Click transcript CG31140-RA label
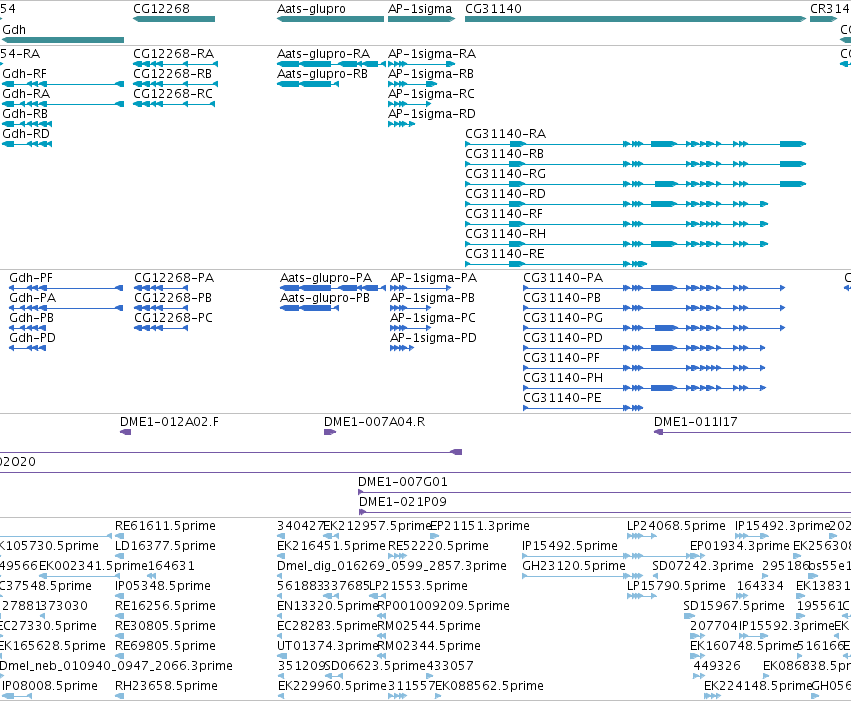Viewport: 851px width, 701px height. (x=506, y=134)
